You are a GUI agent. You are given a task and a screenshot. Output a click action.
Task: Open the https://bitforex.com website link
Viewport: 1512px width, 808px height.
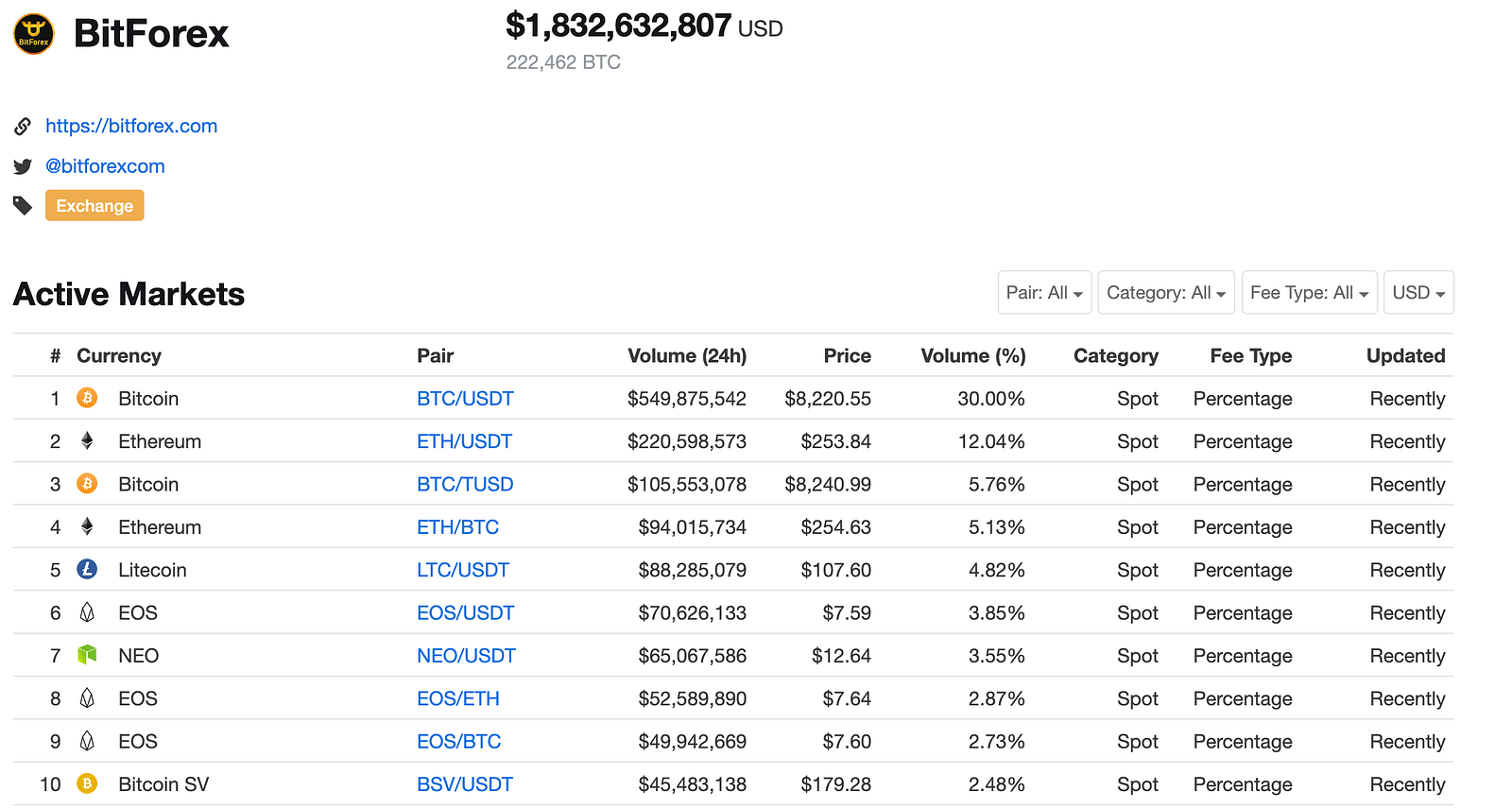pos(131,127)
